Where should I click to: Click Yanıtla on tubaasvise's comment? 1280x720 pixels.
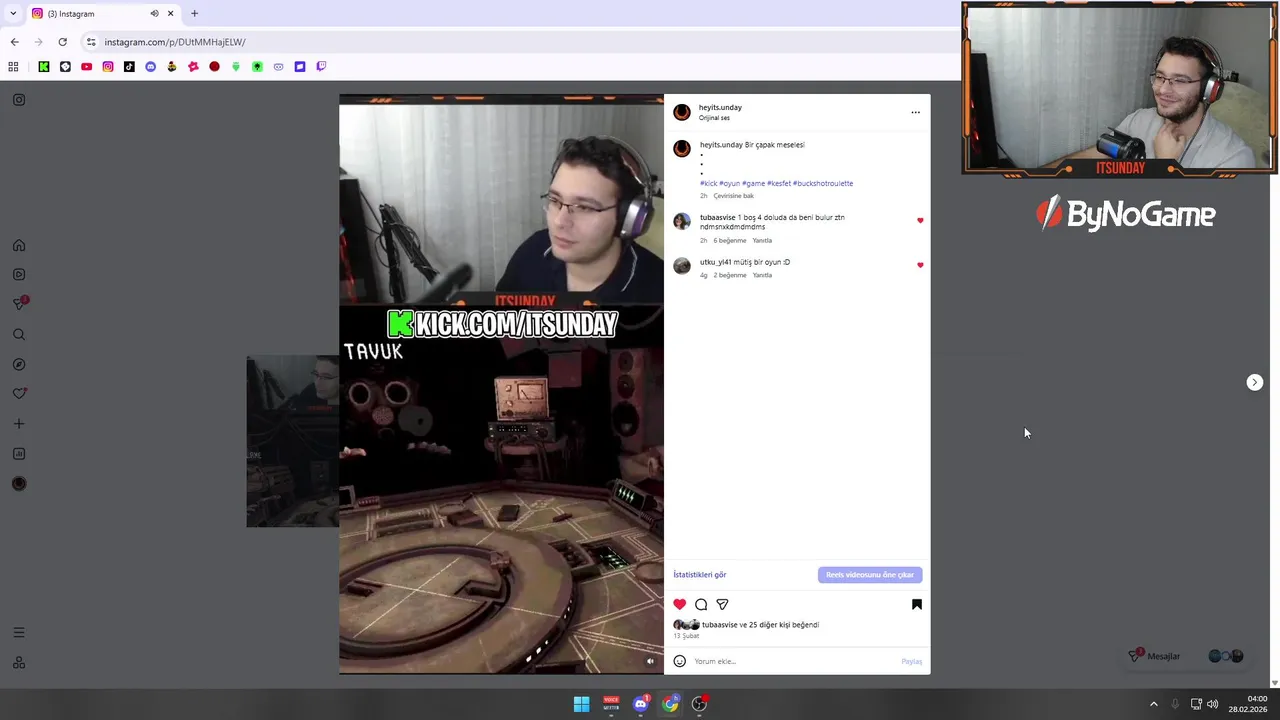(x=762, y=241)
